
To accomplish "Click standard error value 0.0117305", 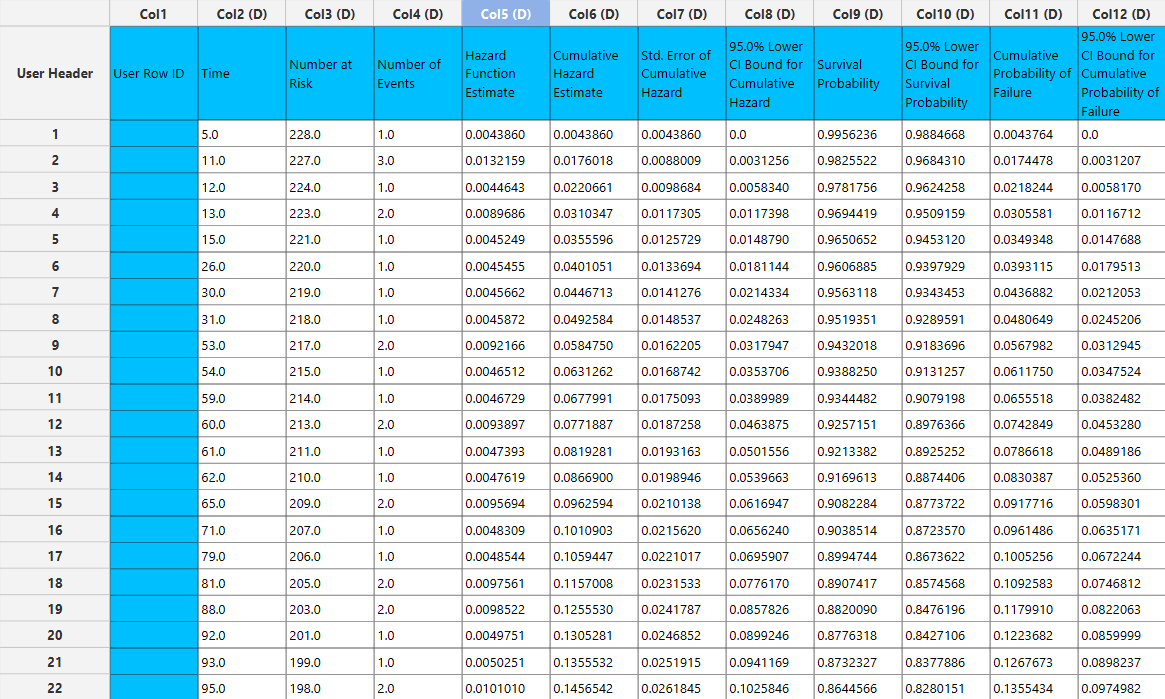I will tap(682, 213).
